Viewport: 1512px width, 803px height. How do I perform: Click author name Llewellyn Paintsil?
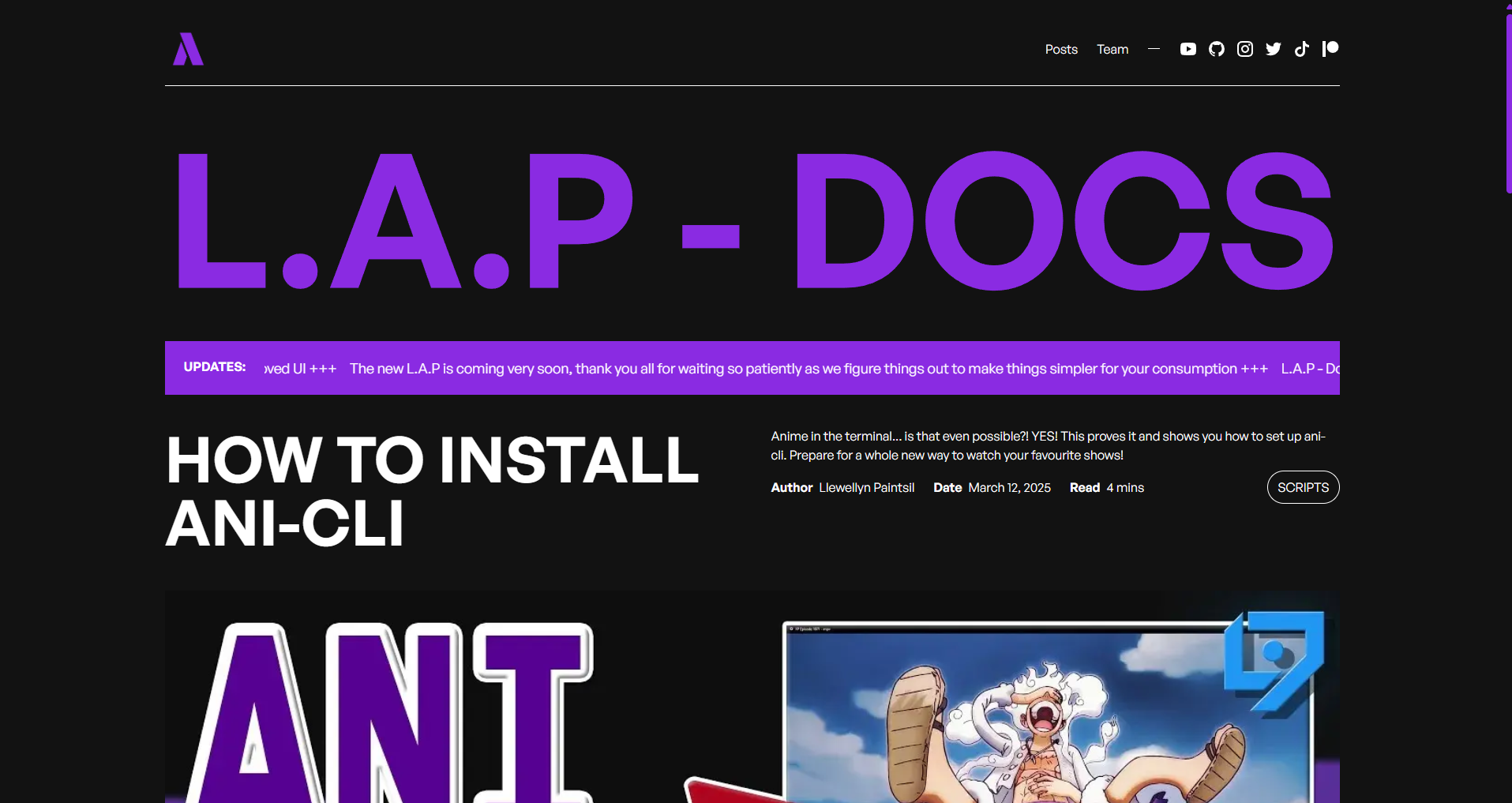click(866, 488)
